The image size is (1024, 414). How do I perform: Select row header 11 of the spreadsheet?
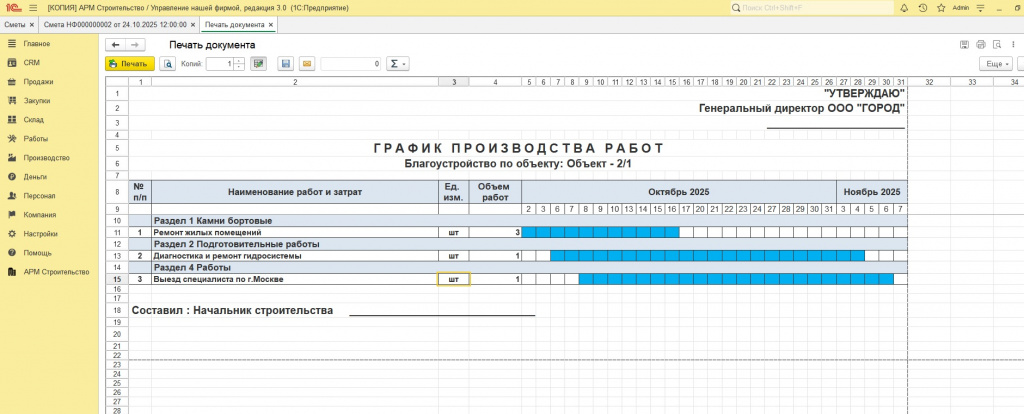tap(117, 232)
